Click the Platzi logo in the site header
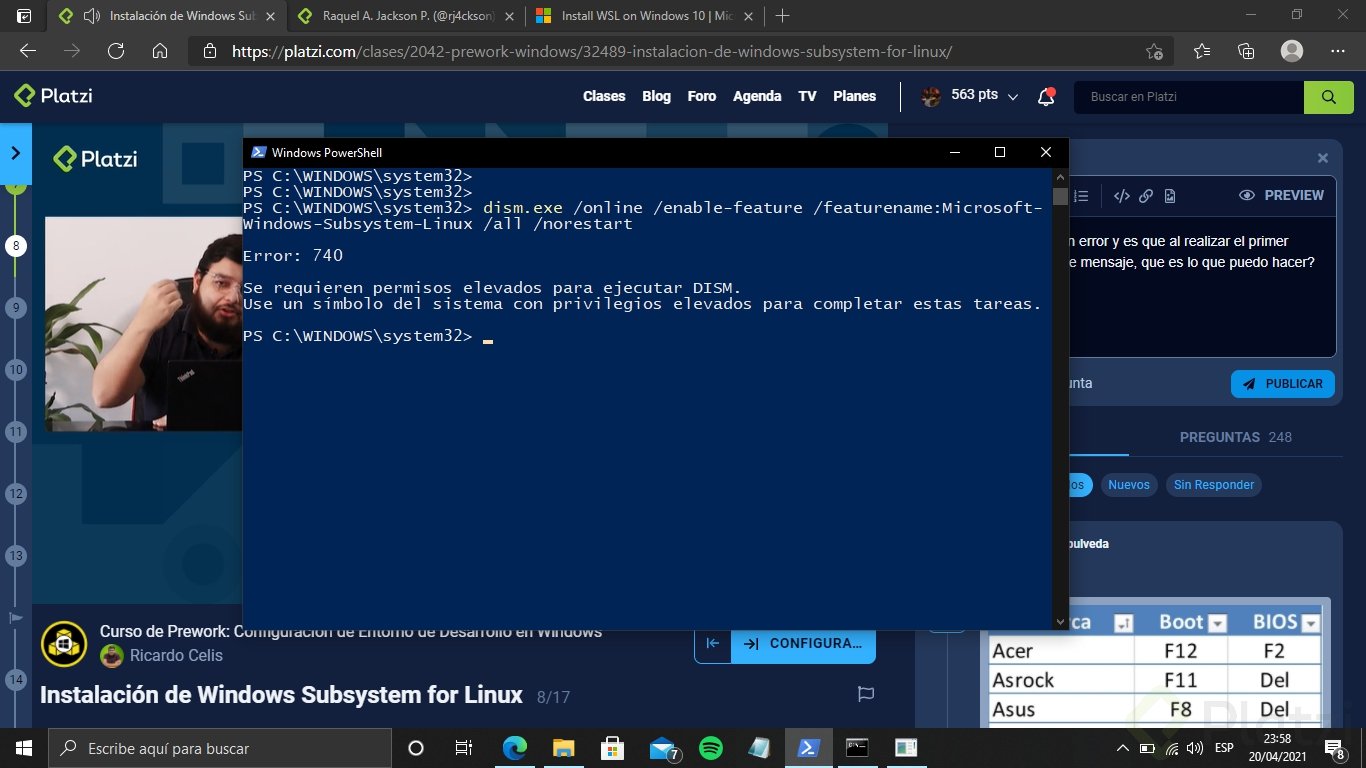1366x768 pixels. [x=53, y=96]
